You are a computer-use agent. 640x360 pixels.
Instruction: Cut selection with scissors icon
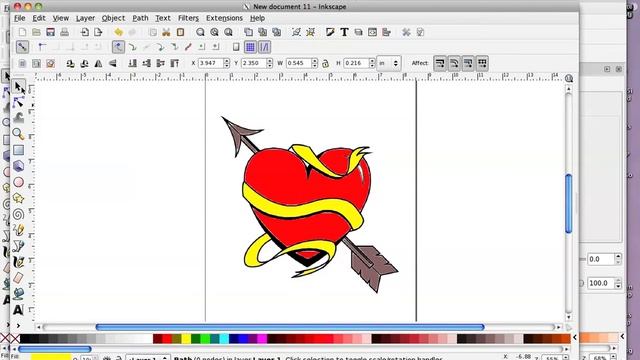tap(166, 32)
